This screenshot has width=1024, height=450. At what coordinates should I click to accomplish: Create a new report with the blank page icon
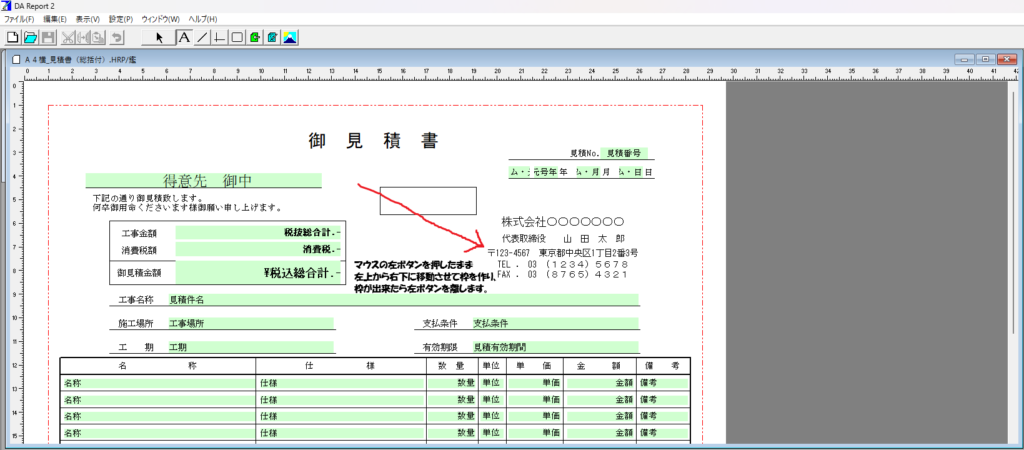12,38
